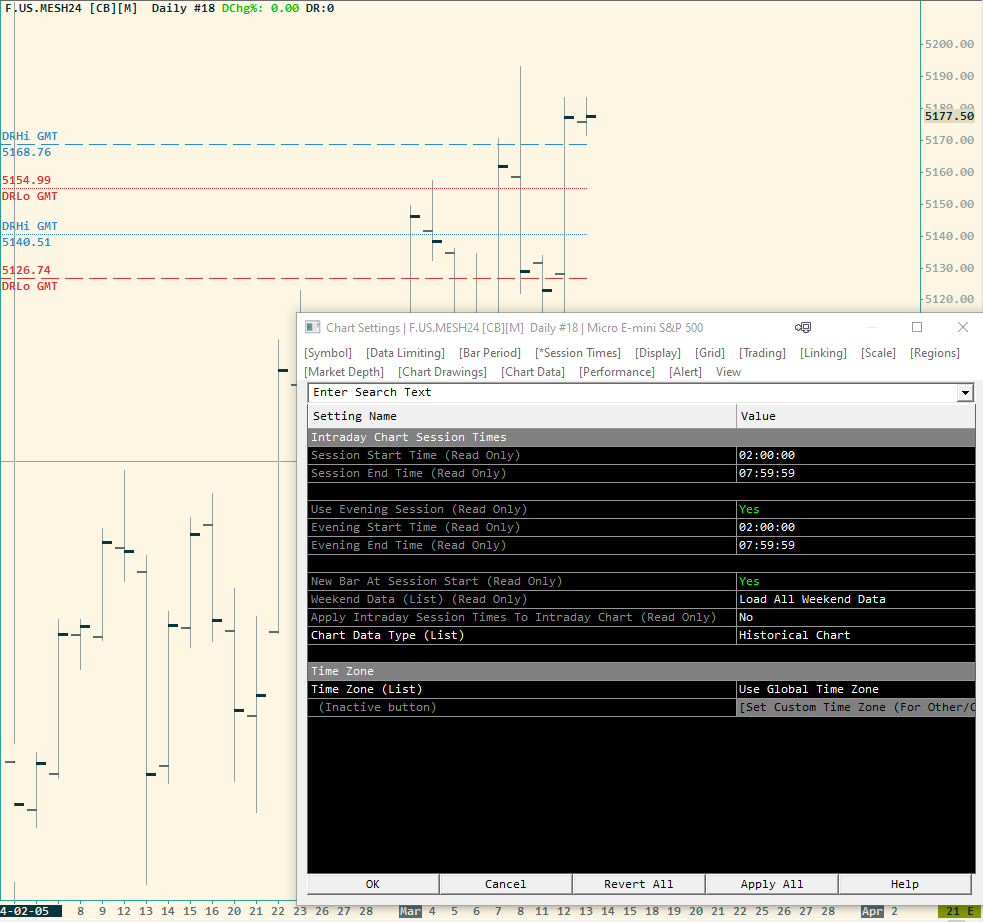
Task: Click the chart header F.US.MESH24 [CB][M] text
Action: coord(71,8)
